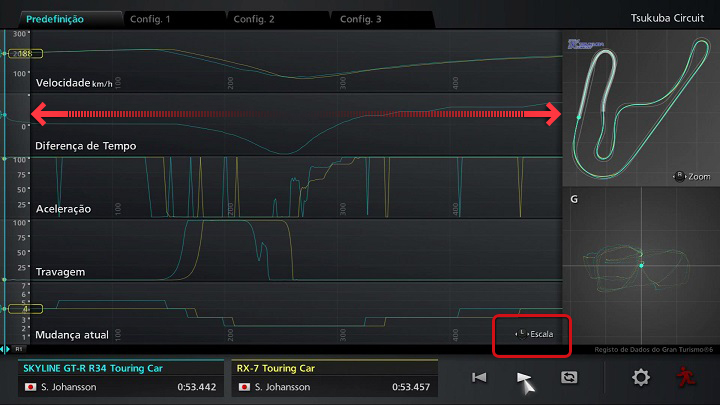Screen dimensions: 720x405
Task: Click the right red arrow head
Action: pyautogui.click(x=550, y=115)
